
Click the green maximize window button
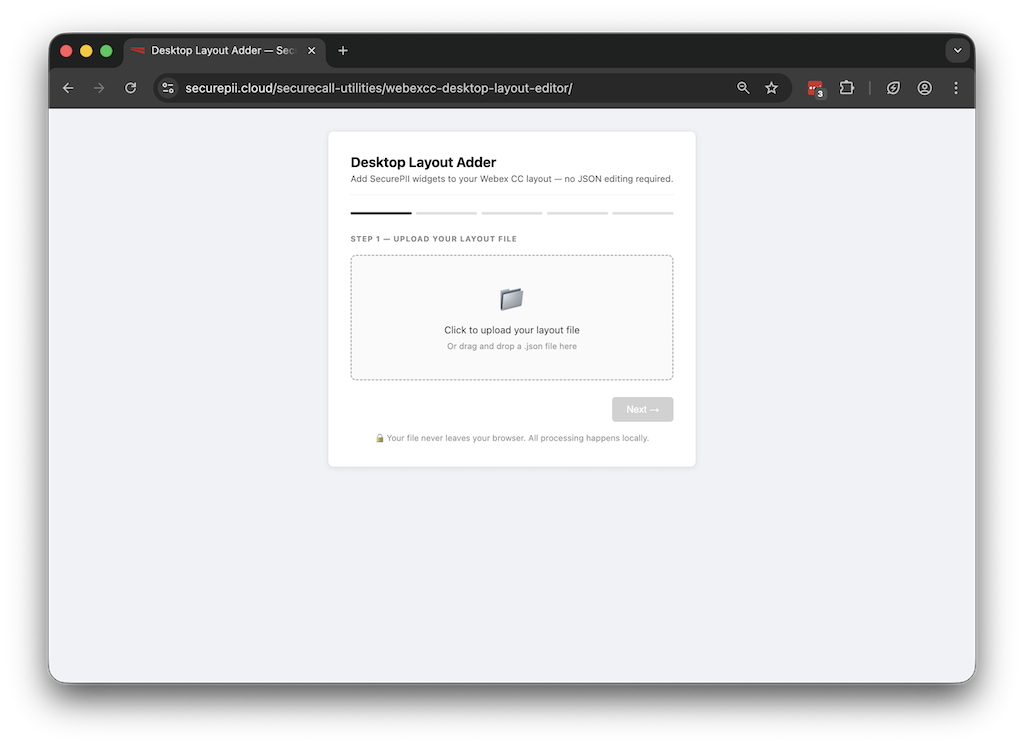point(106,50)
